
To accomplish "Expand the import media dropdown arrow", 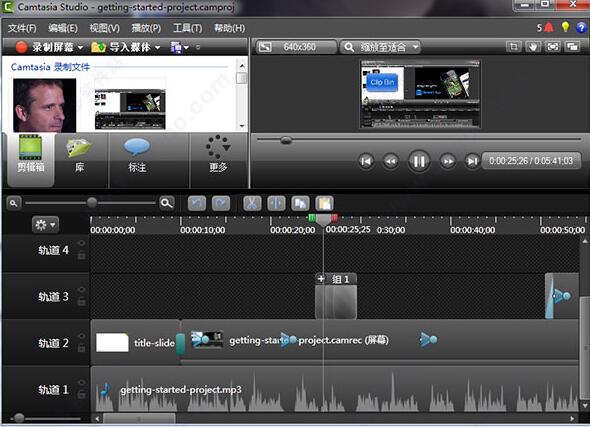I will [x=158, y=47].
